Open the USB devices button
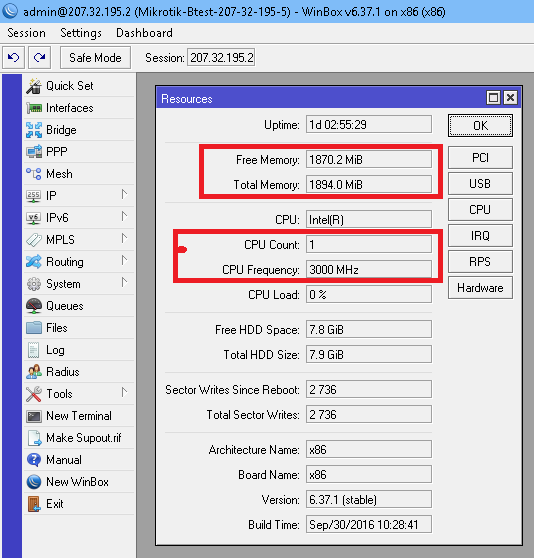Image resolution: width=534 pixels, height=558 pixels. click(480, 184)
